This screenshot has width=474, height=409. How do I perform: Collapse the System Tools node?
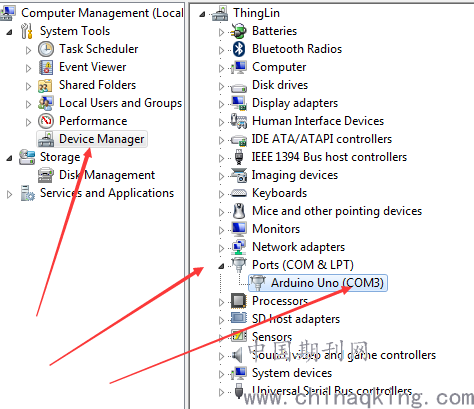9,32
